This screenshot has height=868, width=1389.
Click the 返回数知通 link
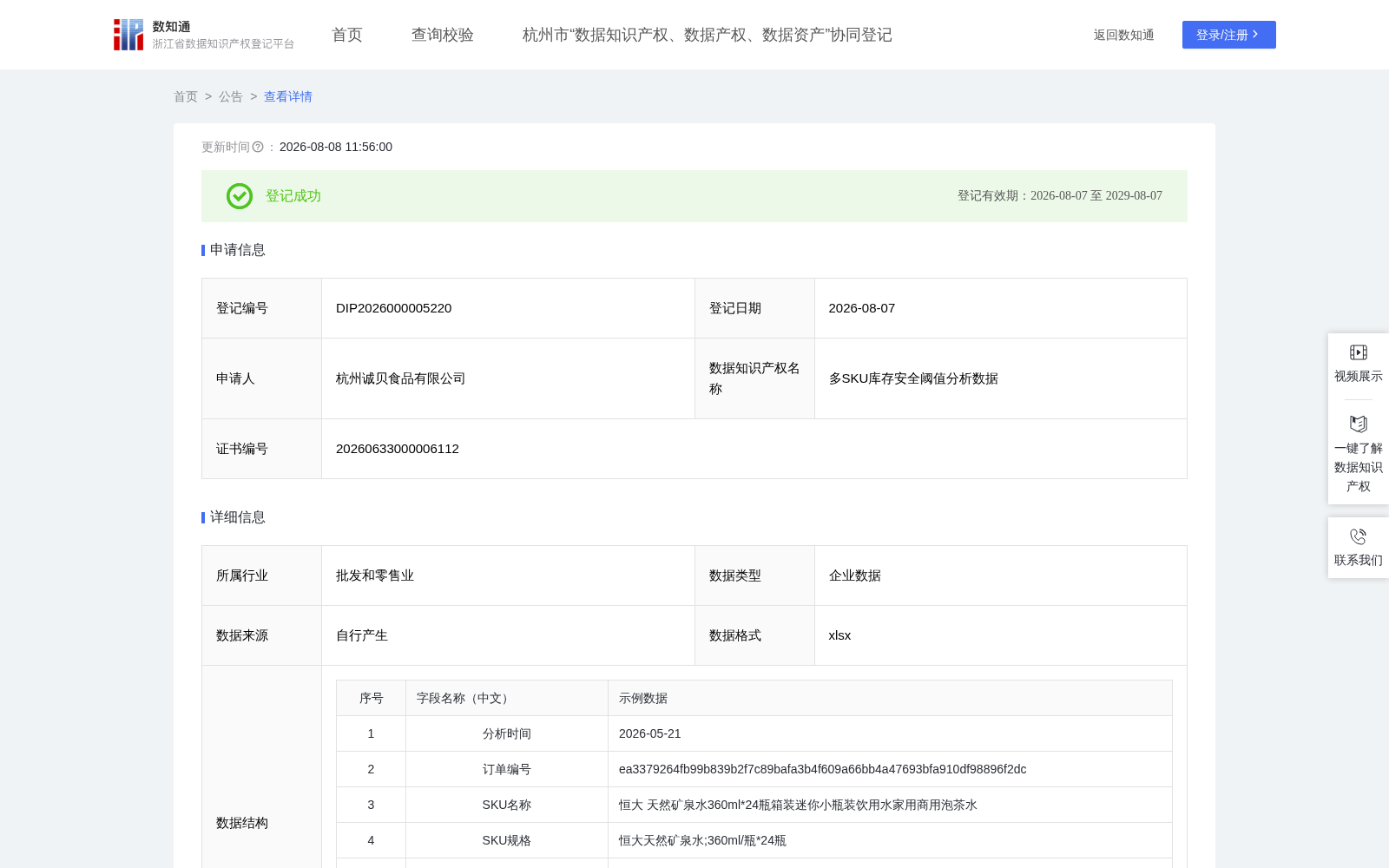click(1124, 35)
